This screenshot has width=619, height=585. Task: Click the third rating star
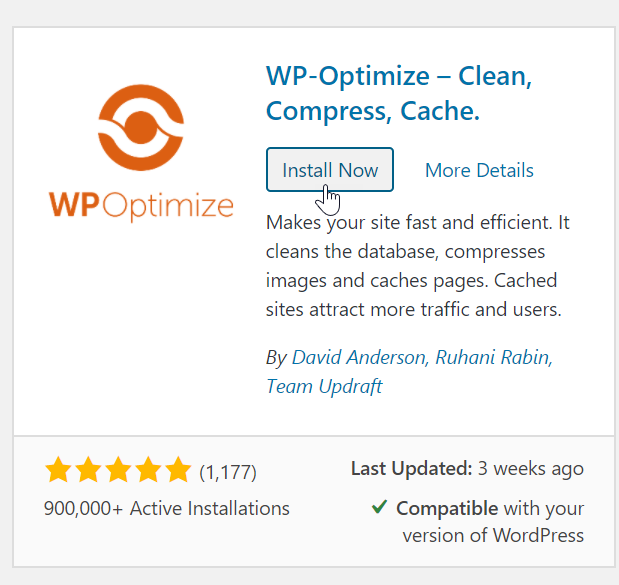117,470
